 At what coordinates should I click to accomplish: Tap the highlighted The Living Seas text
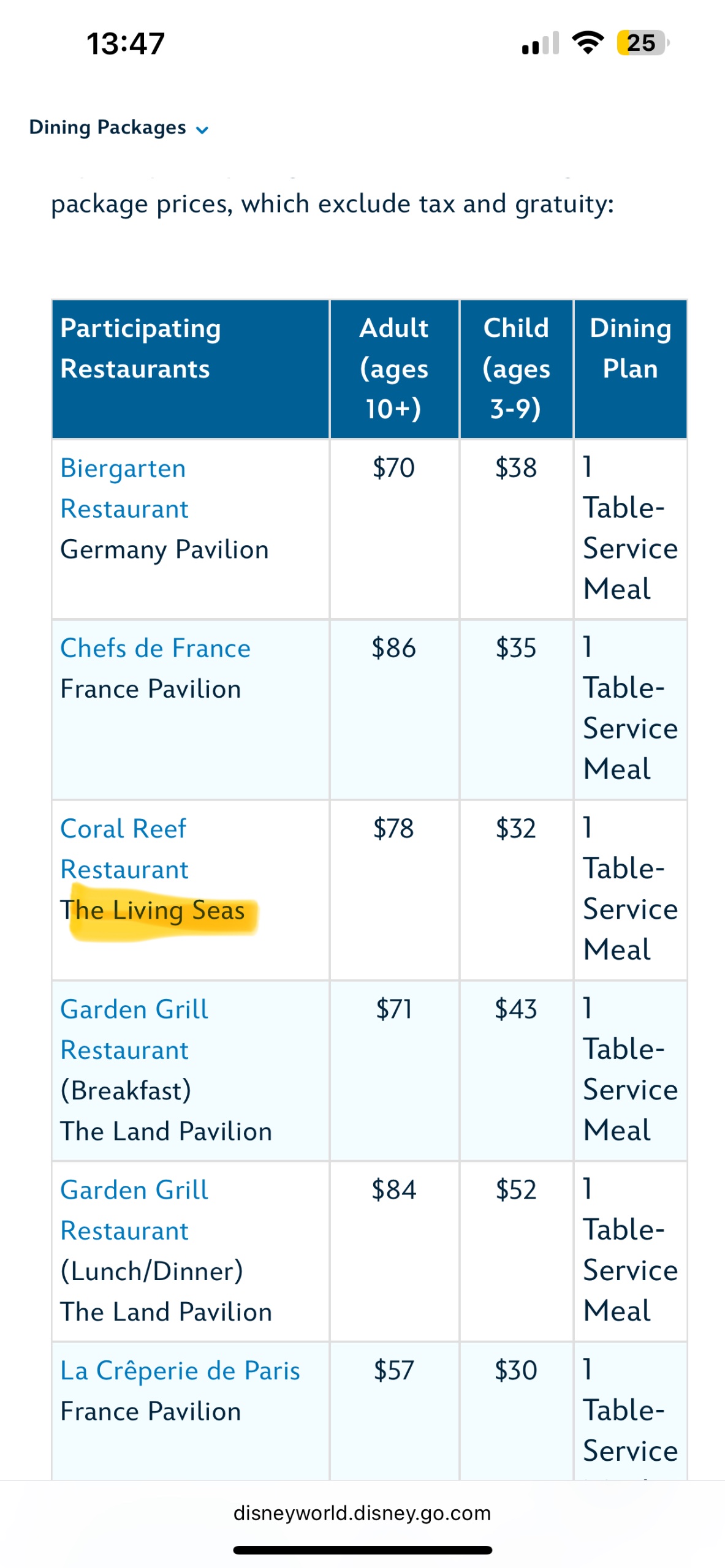pos(153,910)
